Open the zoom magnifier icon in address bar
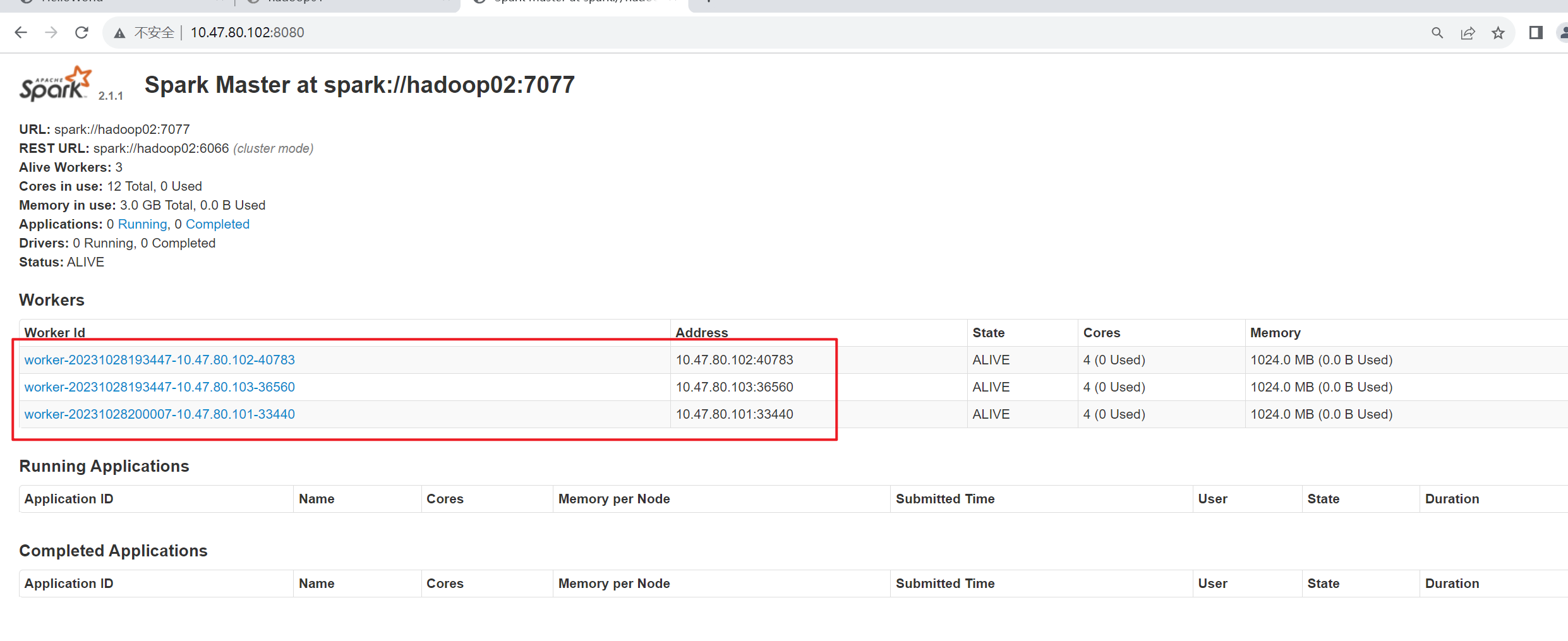Screen dimensions: 1568x641 coord(1437,33)
